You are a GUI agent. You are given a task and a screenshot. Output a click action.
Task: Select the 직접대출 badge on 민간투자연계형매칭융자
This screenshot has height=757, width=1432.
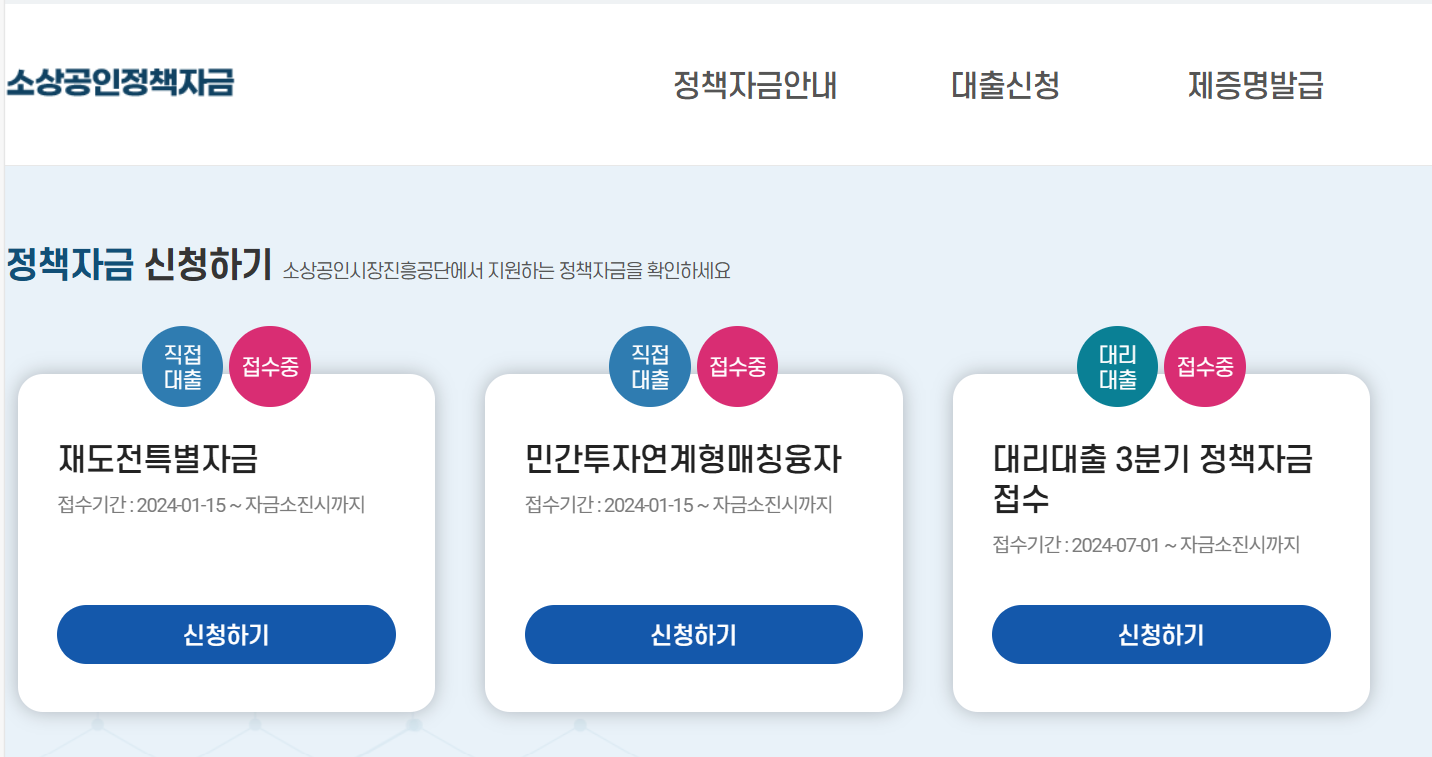649,366
